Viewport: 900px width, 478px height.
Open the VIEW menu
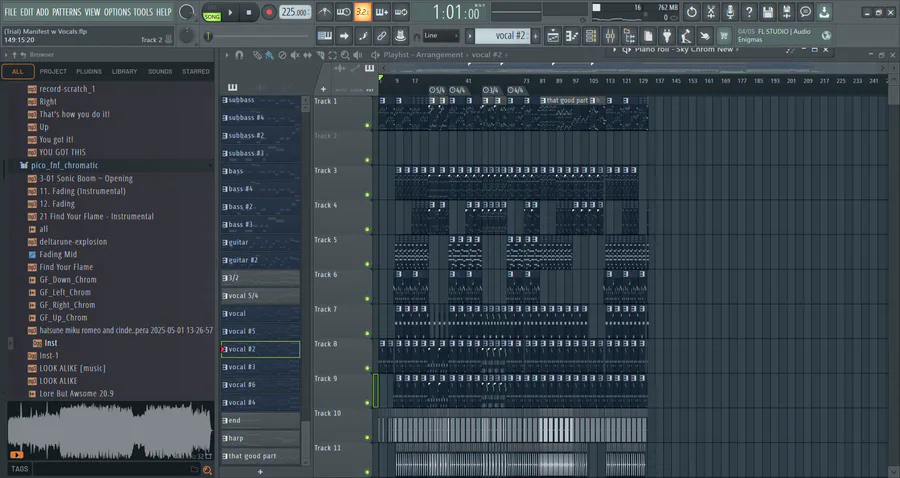(x=92, y=12)
